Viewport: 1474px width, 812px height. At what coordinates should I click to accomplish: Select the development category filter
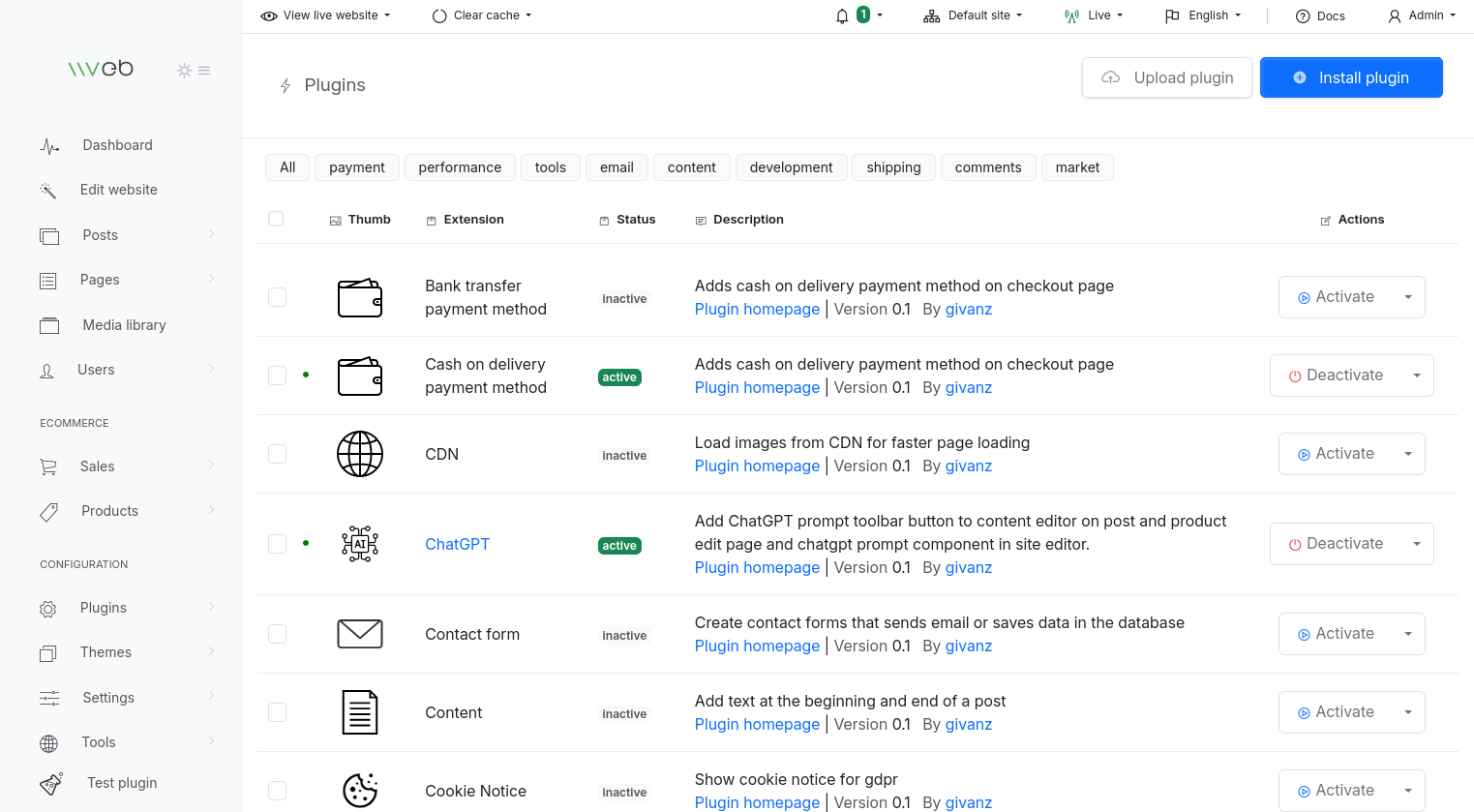pyautogui.click(x=792, y=167)
